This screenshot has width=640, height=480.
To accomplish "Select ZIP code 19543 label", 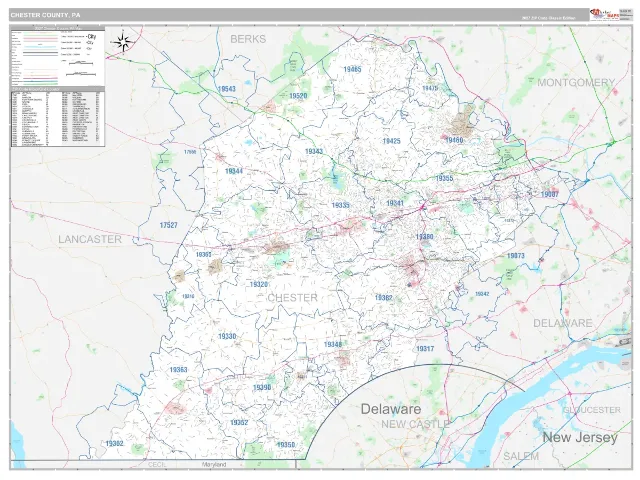I will (227, 89).
